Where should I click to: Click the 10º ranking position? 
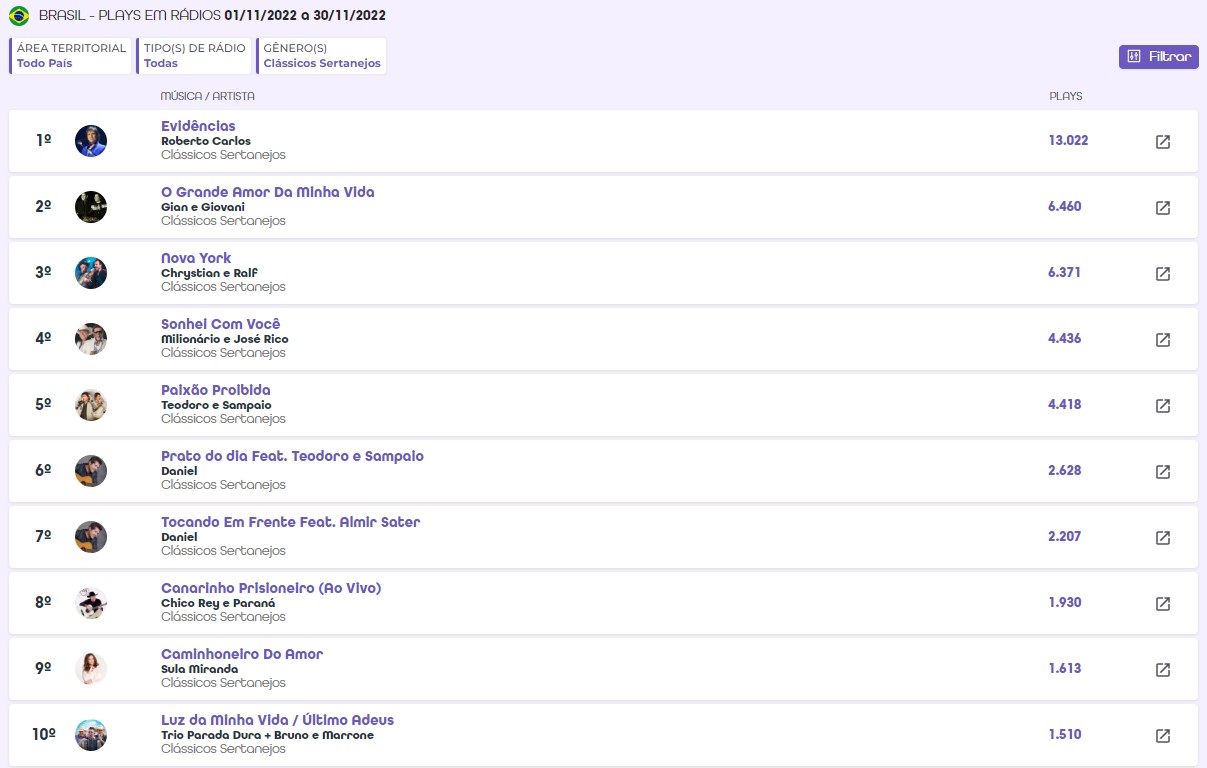[43, 735]
